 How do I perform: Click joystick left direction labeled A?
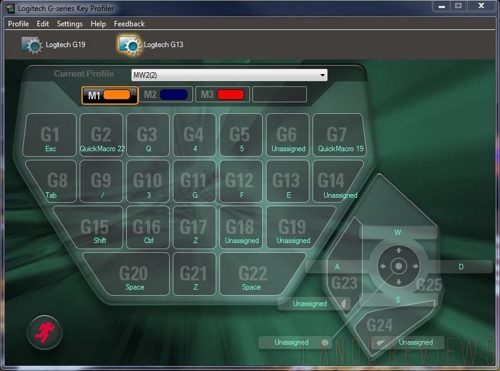(337, 267)
